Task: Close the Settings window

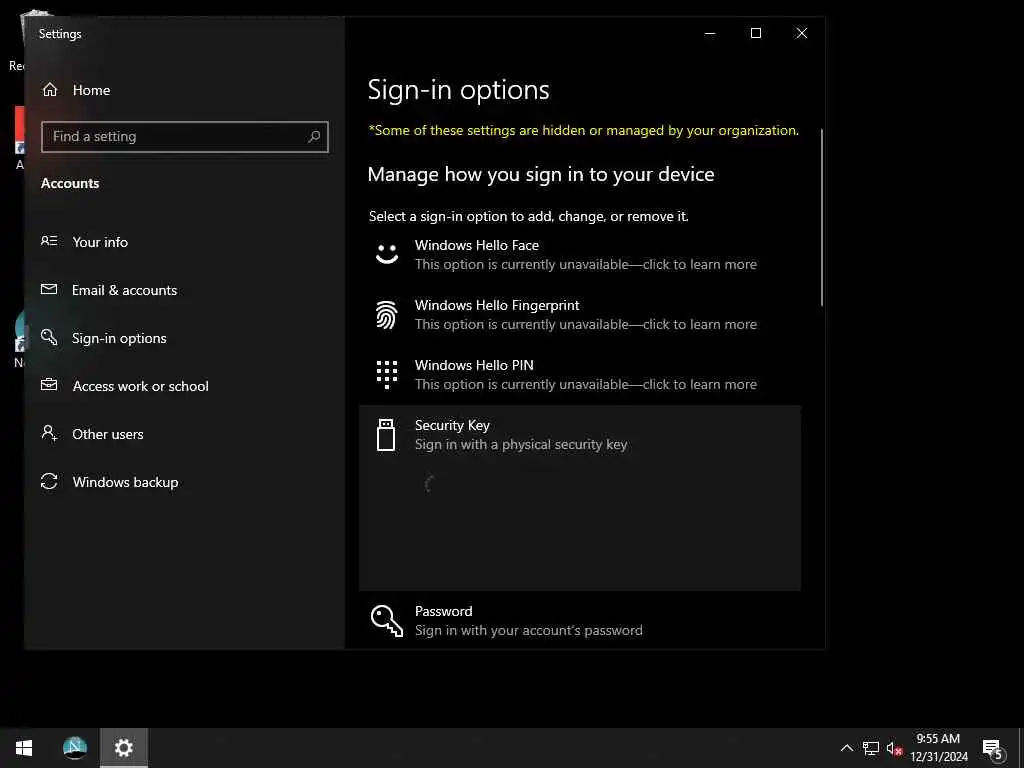Action: [x=802, y=33]
